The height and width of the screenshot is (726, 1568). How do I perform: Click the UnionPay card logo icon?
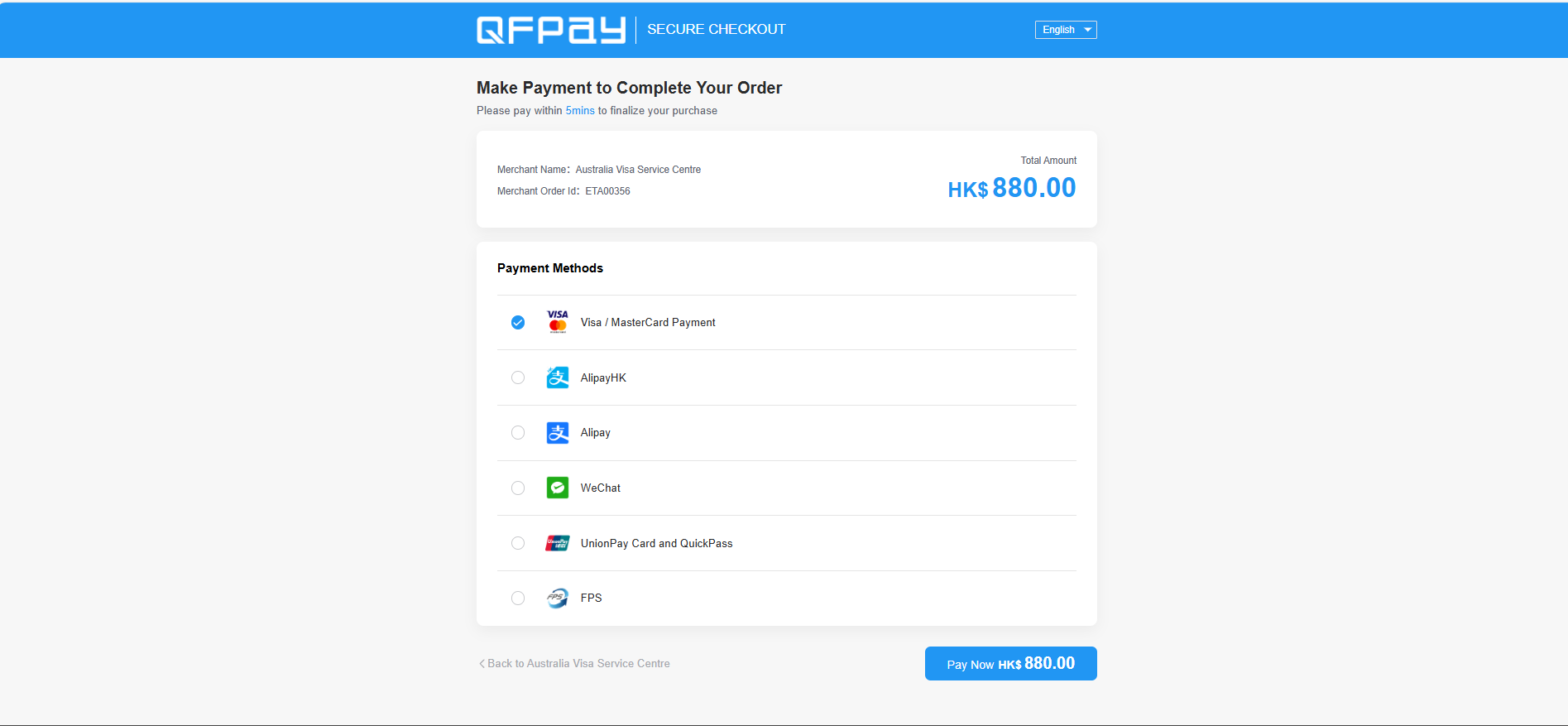coord(558,543)
